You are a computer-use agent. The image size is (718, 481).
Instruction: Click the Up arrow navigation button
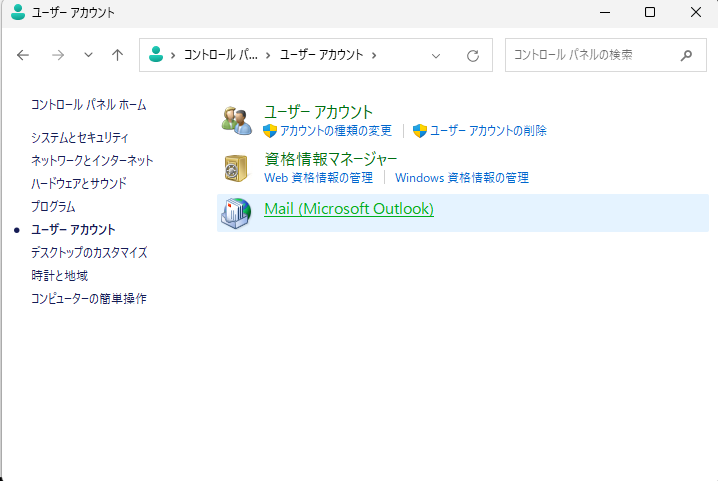(x=117, y=55)
